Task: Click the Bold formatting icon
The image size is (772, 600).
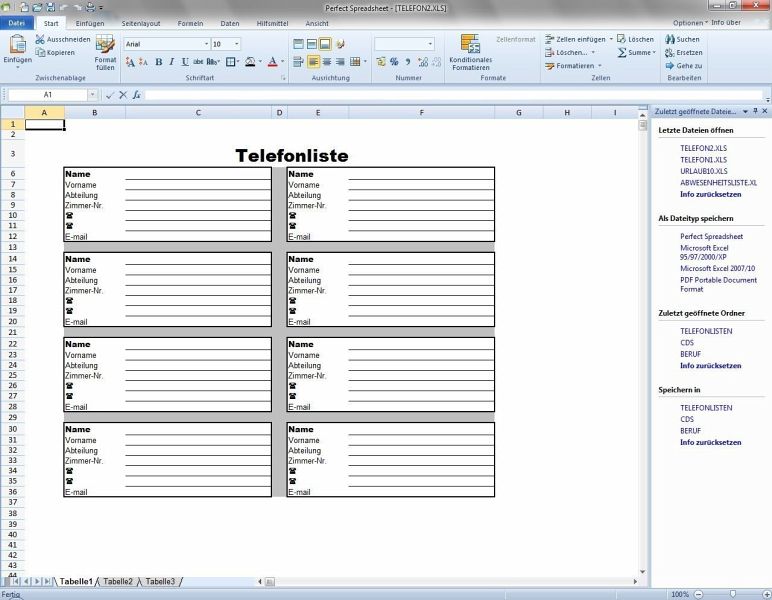Action: tap(158, 62)
